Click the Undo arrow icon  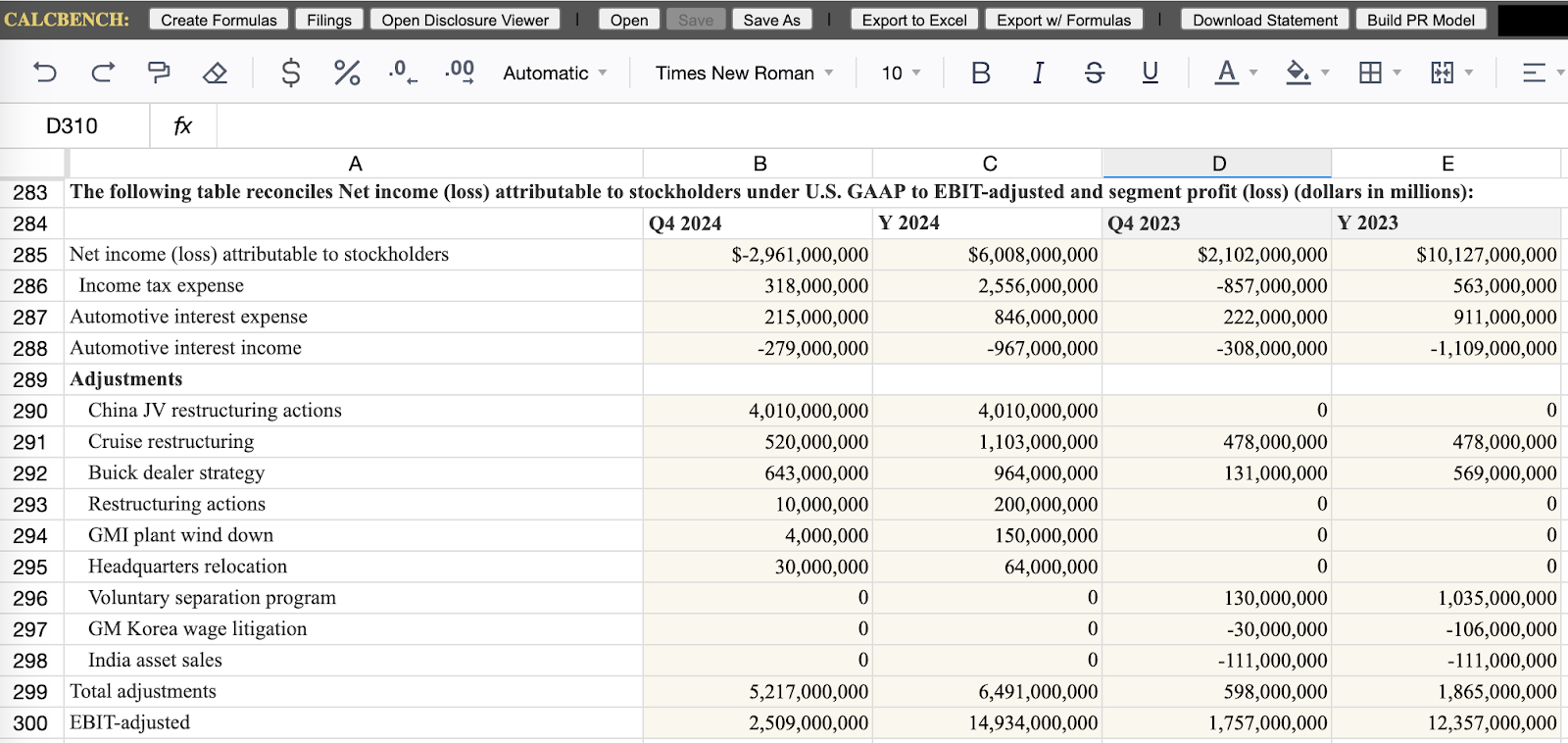tap(45, 73)
